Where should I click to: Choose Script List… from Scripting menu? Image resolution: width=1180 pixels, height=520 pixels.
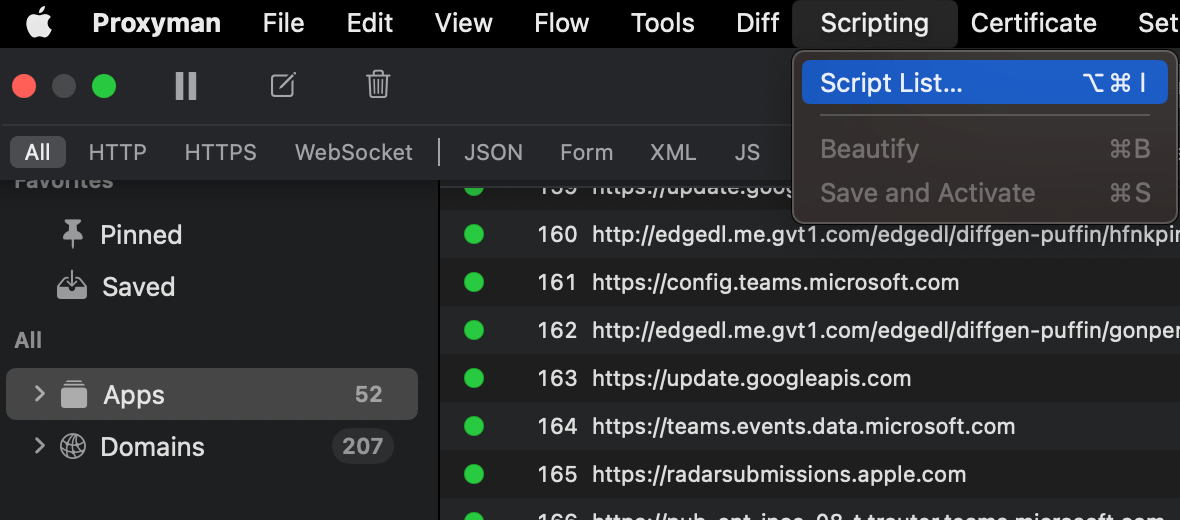tap(984, 82)
